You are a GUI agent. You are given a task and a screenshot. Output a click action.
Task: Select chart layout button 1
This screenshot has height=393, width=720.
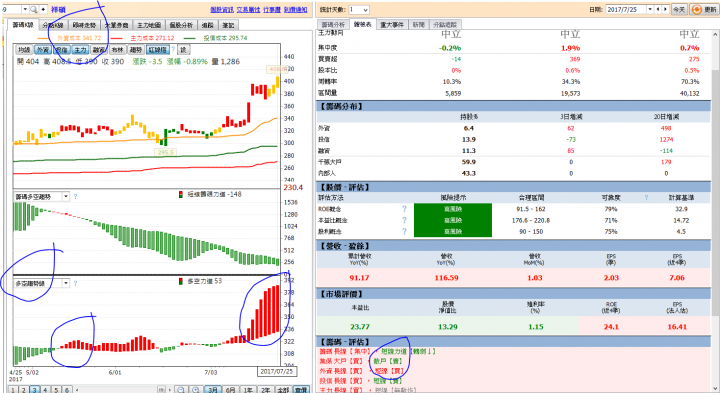13,390
